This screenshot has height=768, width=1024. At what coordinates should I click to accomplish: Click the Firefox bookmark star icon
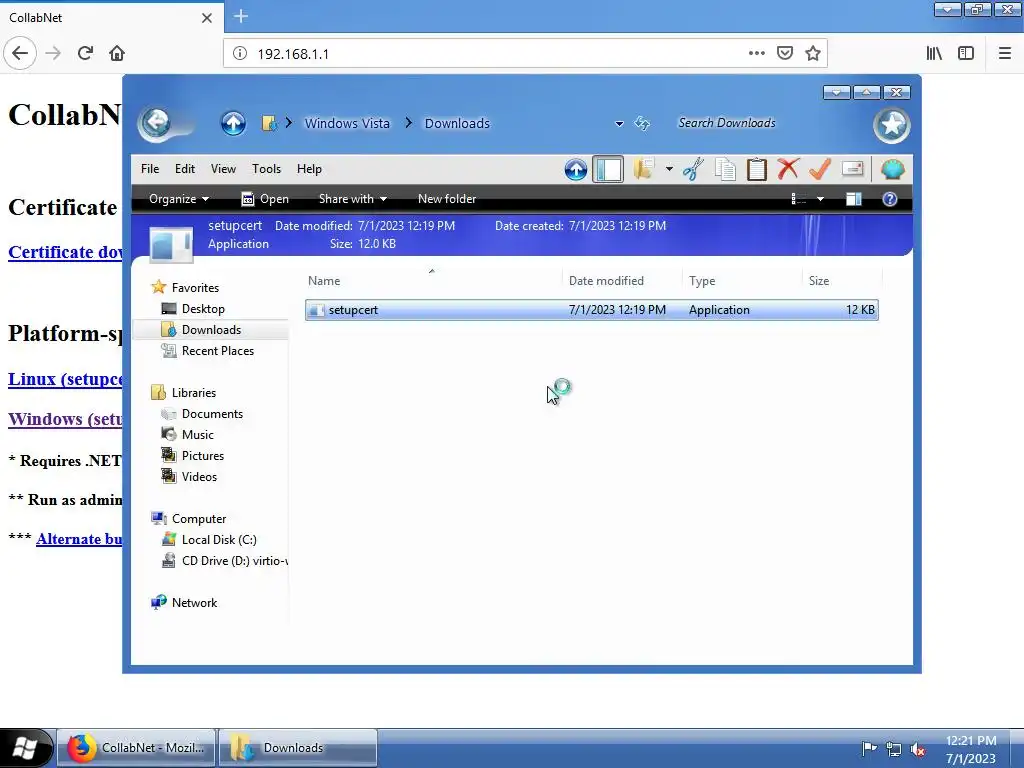tap(812, 53)
